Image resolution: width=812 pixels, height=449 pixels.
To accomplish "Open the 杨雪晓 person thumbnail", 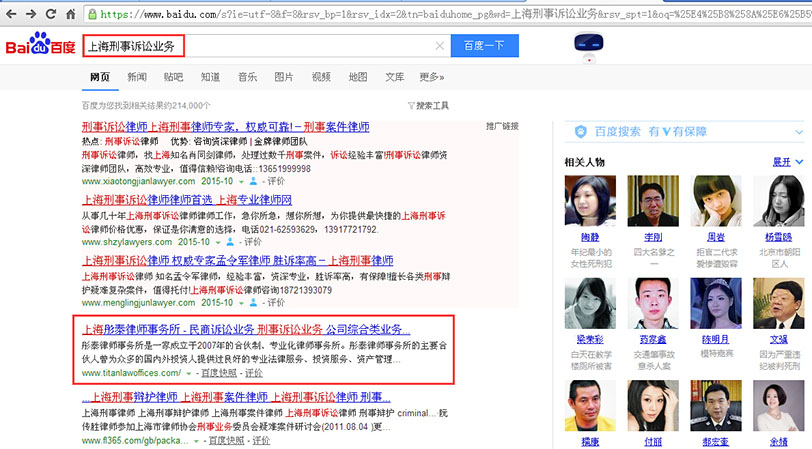I will pyautogui.click(x=779, y=201).
